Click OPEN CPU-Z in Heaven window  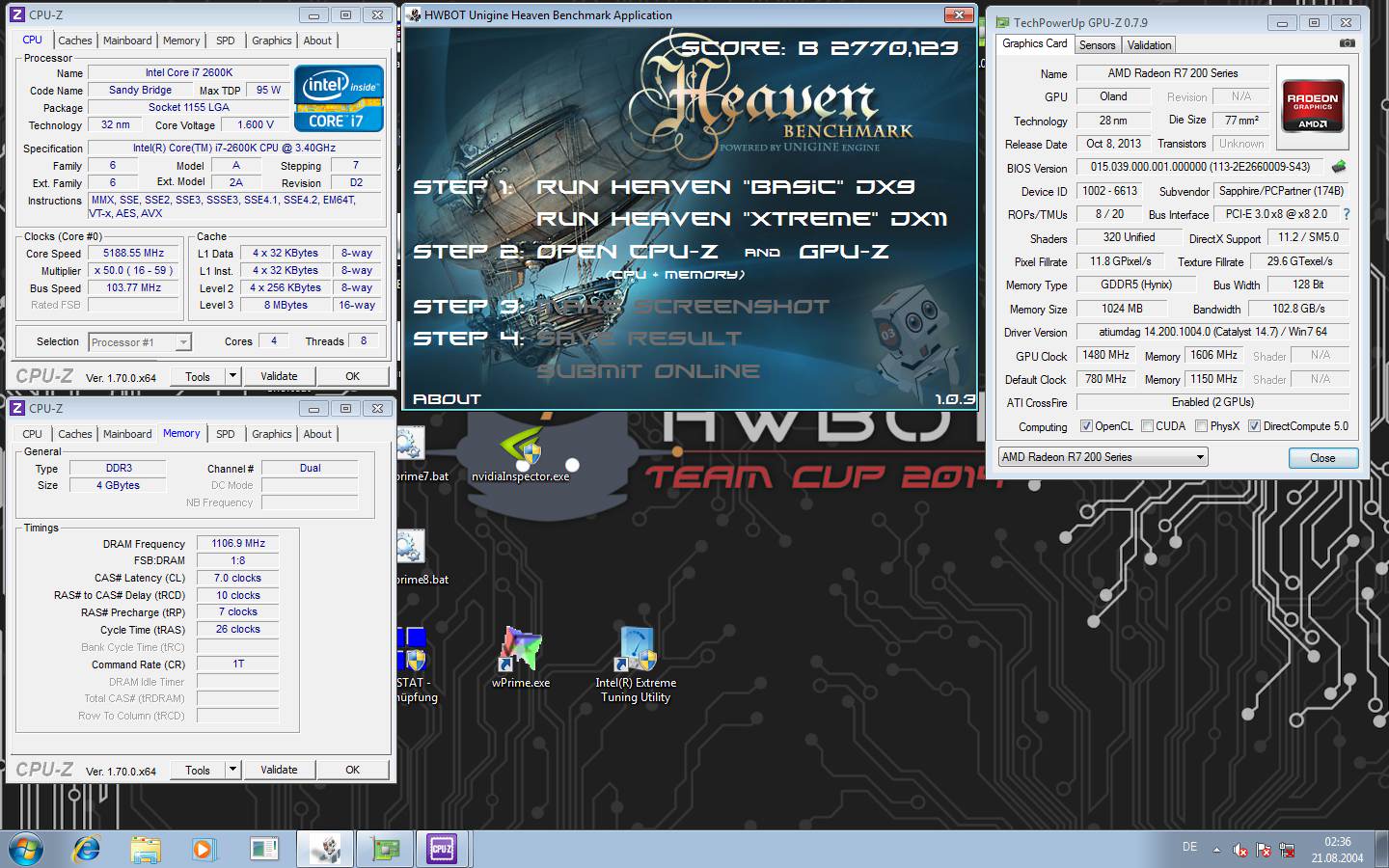(627, 252)
